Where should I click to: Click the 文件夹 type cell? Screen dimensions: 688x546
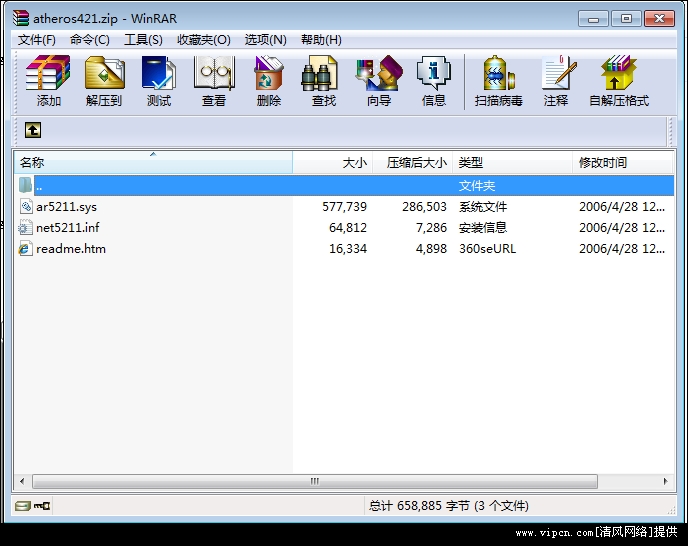(x=477, y=186)
